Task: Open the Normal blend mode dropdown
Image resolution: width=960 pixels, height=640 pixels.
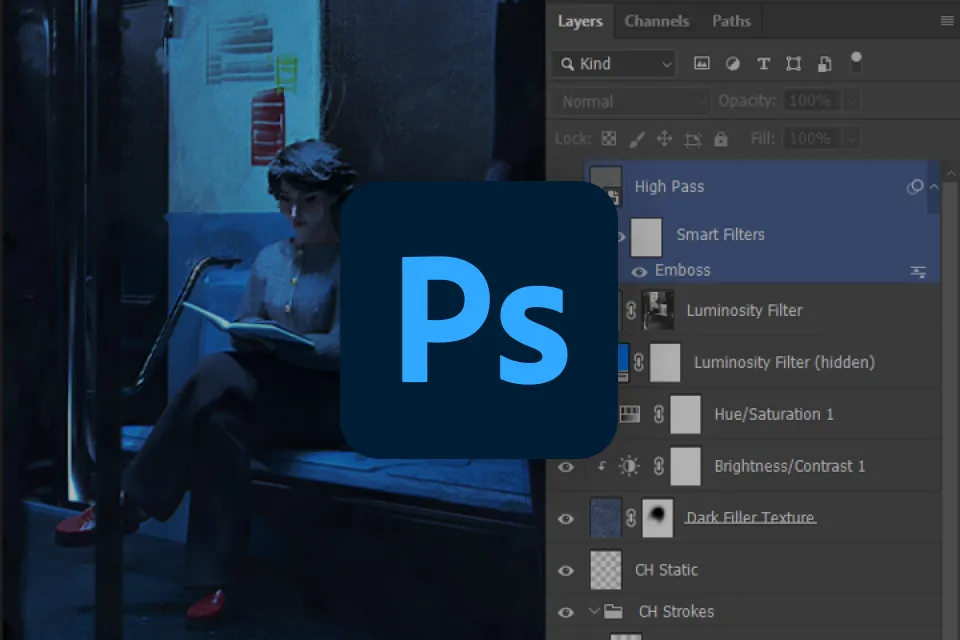Action: pos(632,102)
